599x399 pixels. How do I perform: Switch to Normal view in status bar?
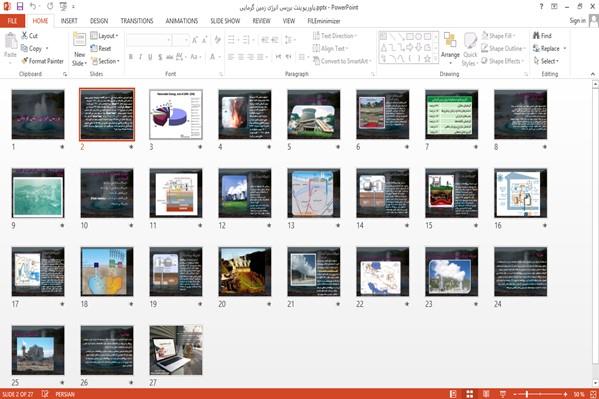coord(453,394)
